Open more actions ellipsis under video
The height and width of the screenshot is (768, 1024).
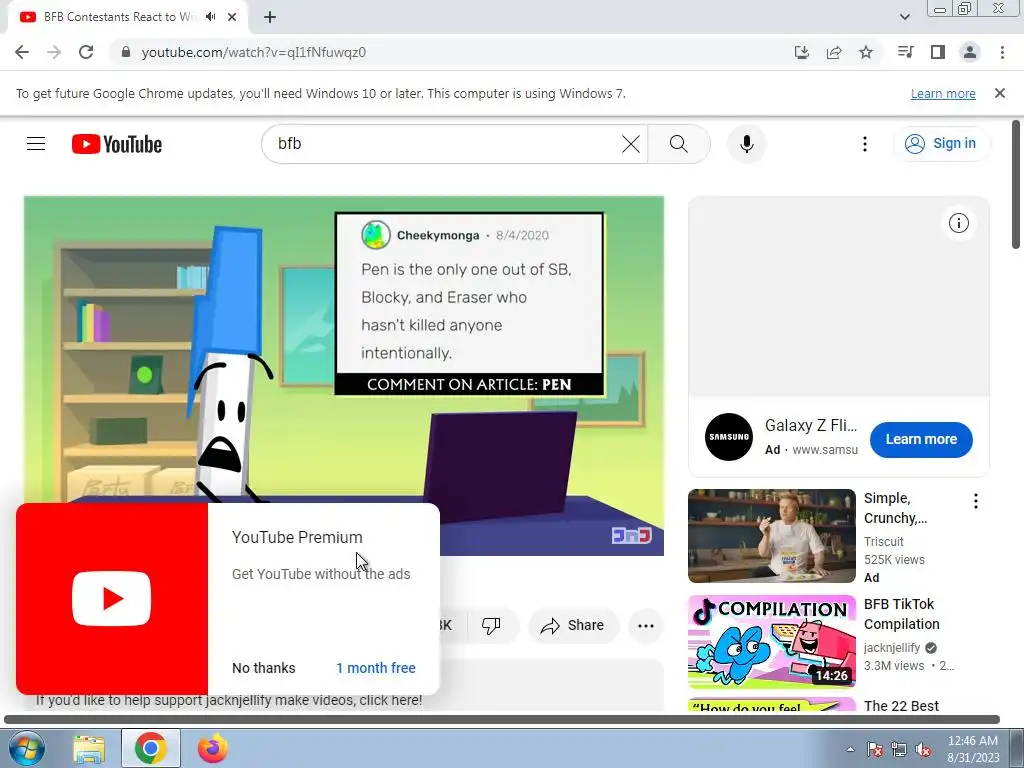pyautogui.click(x=646, y=626)
